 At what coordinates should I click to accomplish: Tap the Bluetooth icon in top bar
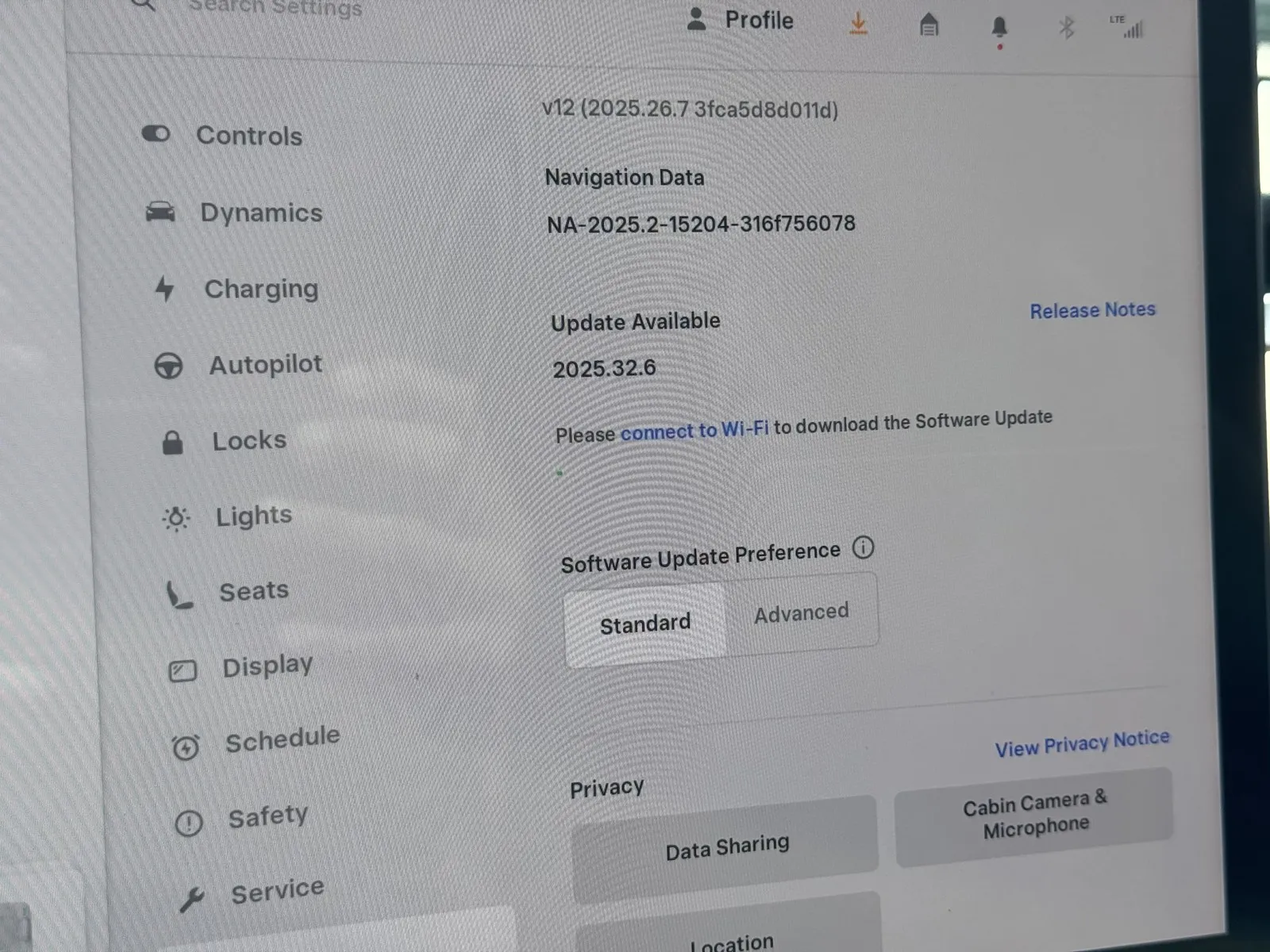click(x=1066, y=29)
